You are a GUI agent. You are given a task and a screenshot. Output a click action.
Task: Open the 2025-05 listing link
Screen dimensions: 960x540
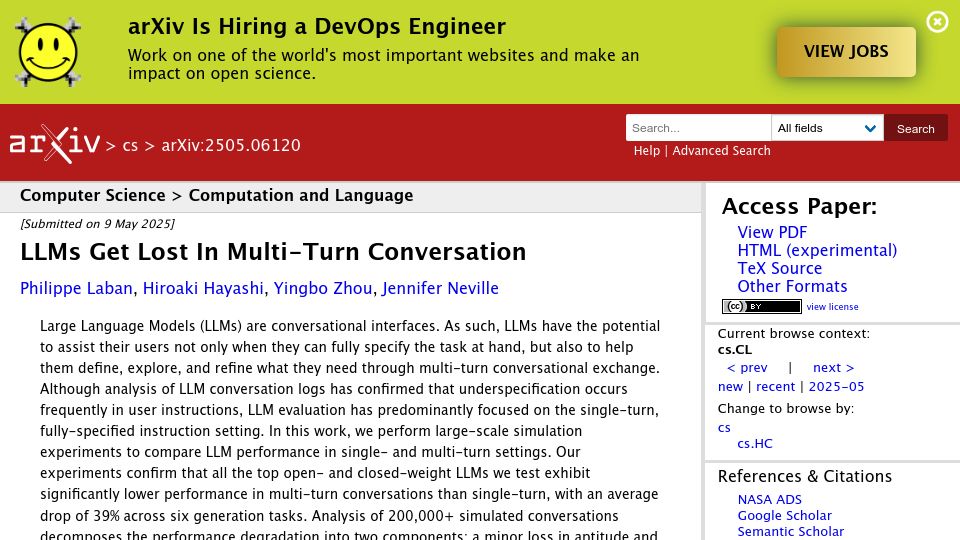pyautogui.click(x=836, y=386)
